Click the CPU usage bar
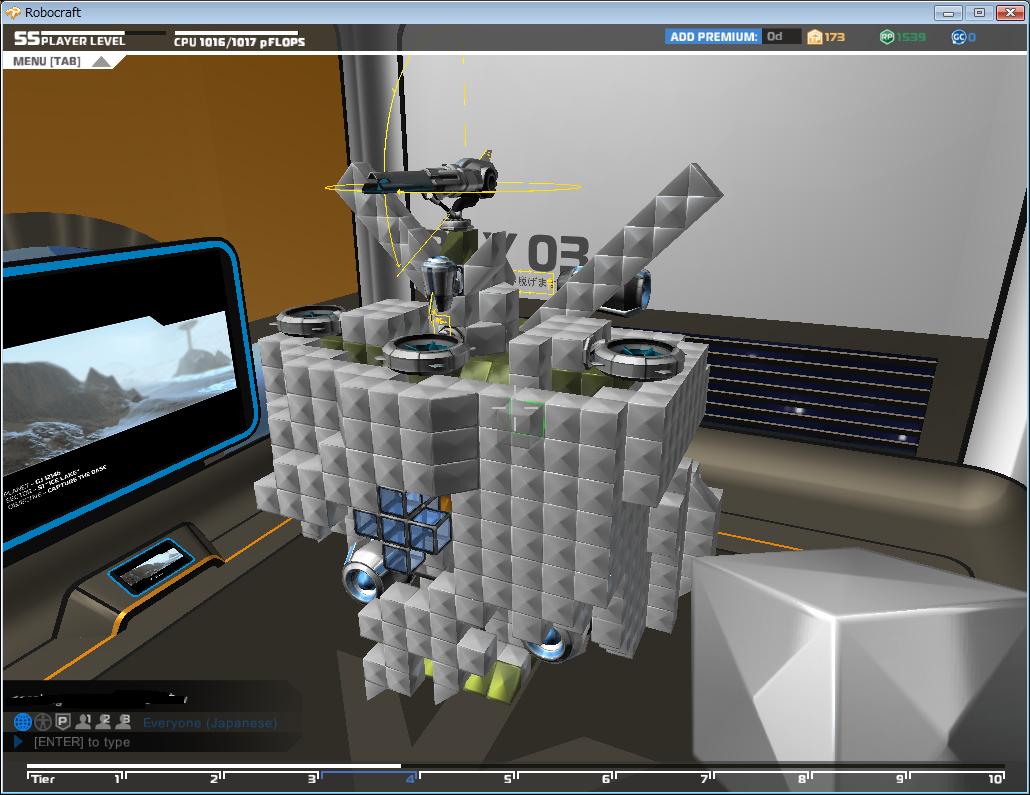The image size is (1030, 795). point(236,32)
